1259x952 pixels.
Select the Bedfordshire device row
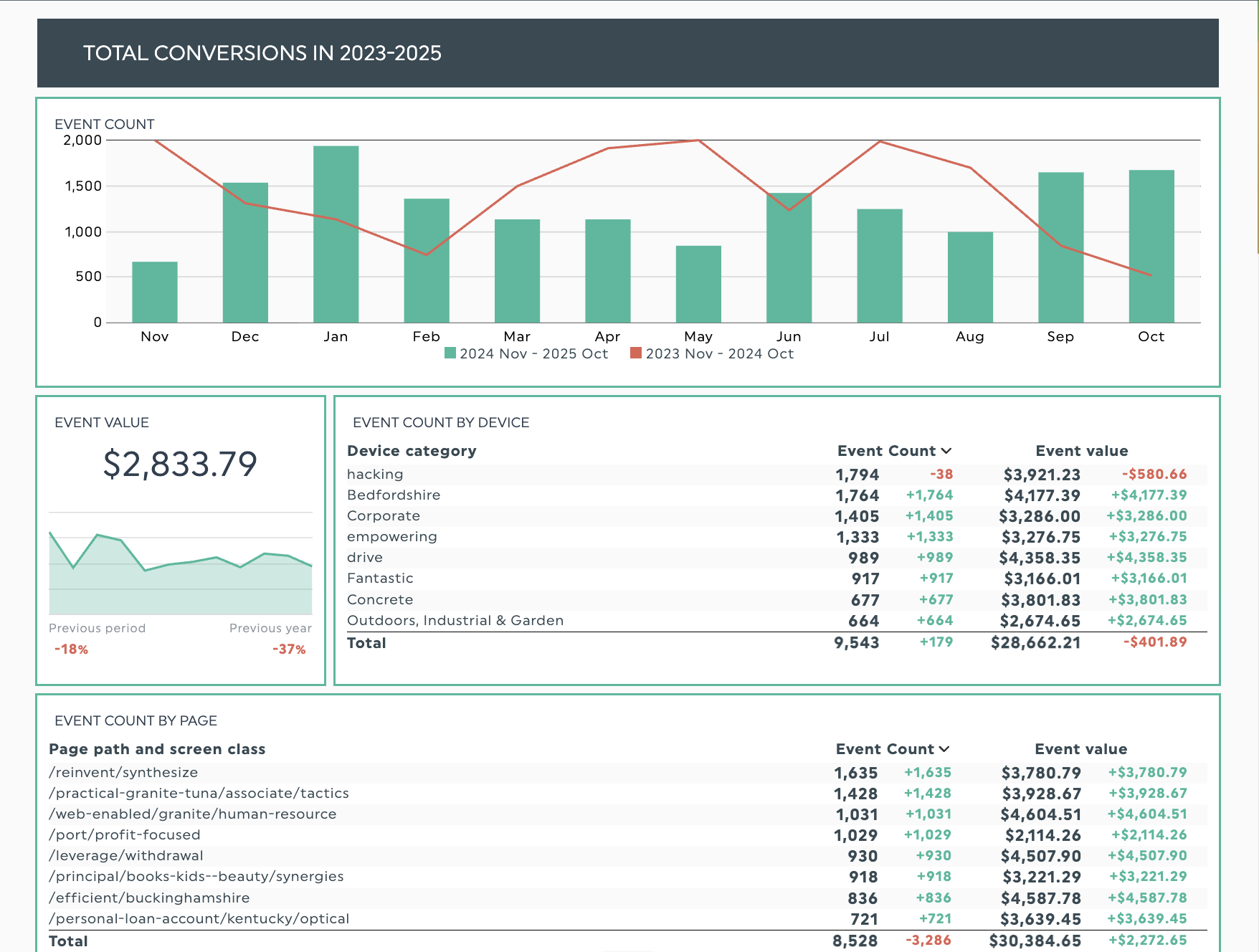click(394, 495)
